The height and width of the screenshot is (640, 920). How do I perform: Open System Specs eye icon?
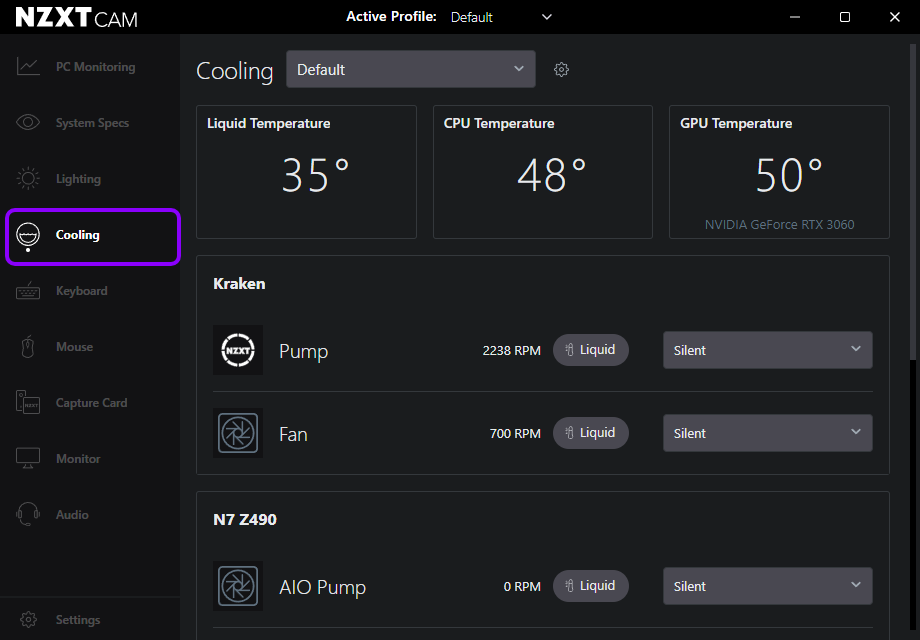pyautogui.click(x=28, y=123)
